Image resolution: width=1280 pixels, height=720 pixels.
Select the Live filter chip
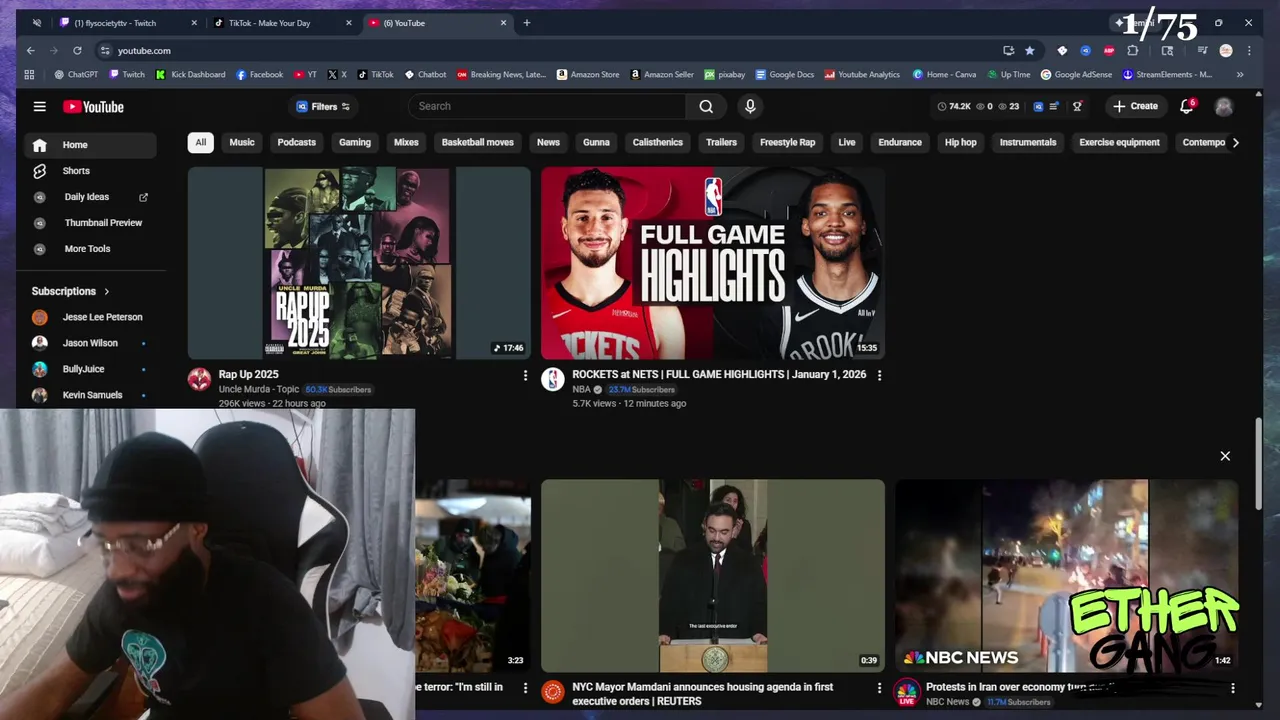tap(847, 142)
